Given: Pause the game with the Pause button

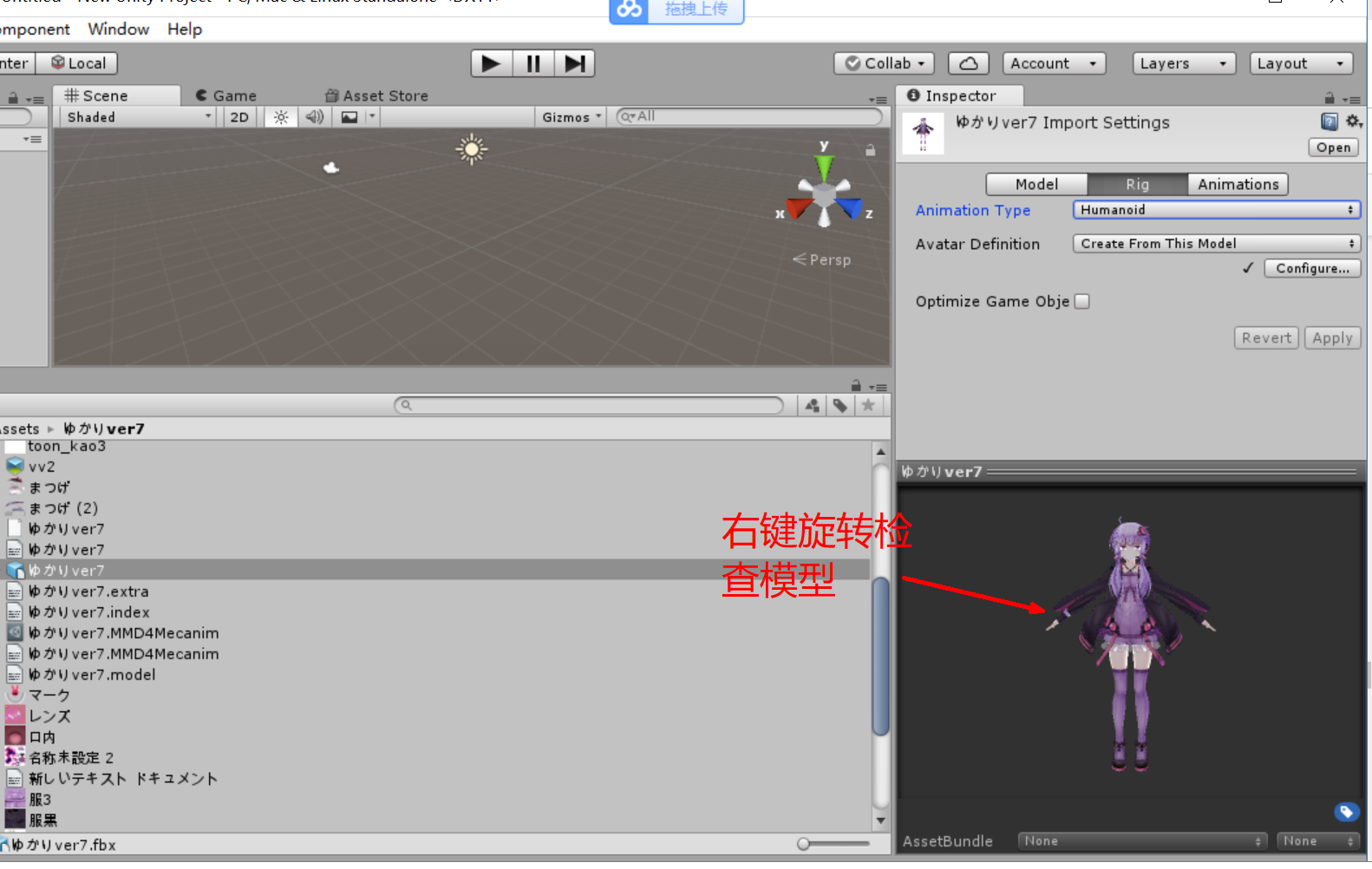Looking at the screenshot, I should 532,63.
